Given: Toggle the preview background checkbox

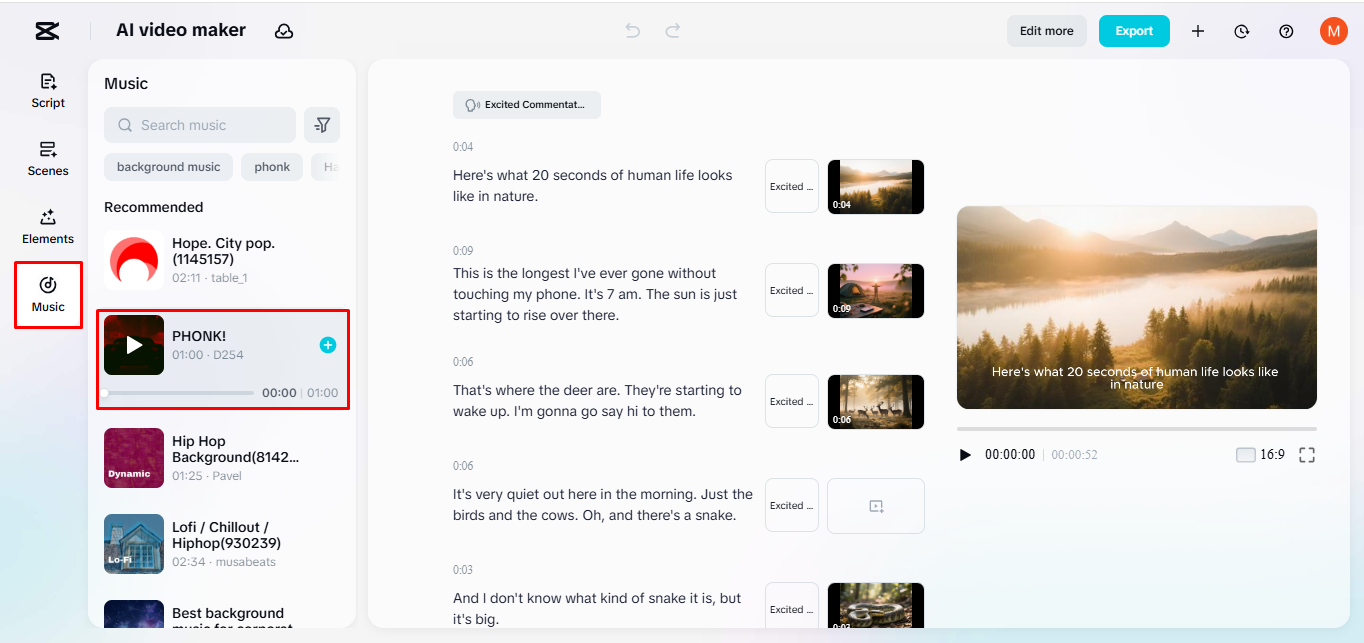Looking at the screenshot, I should pyautogui.click(x=1245, y=454).
